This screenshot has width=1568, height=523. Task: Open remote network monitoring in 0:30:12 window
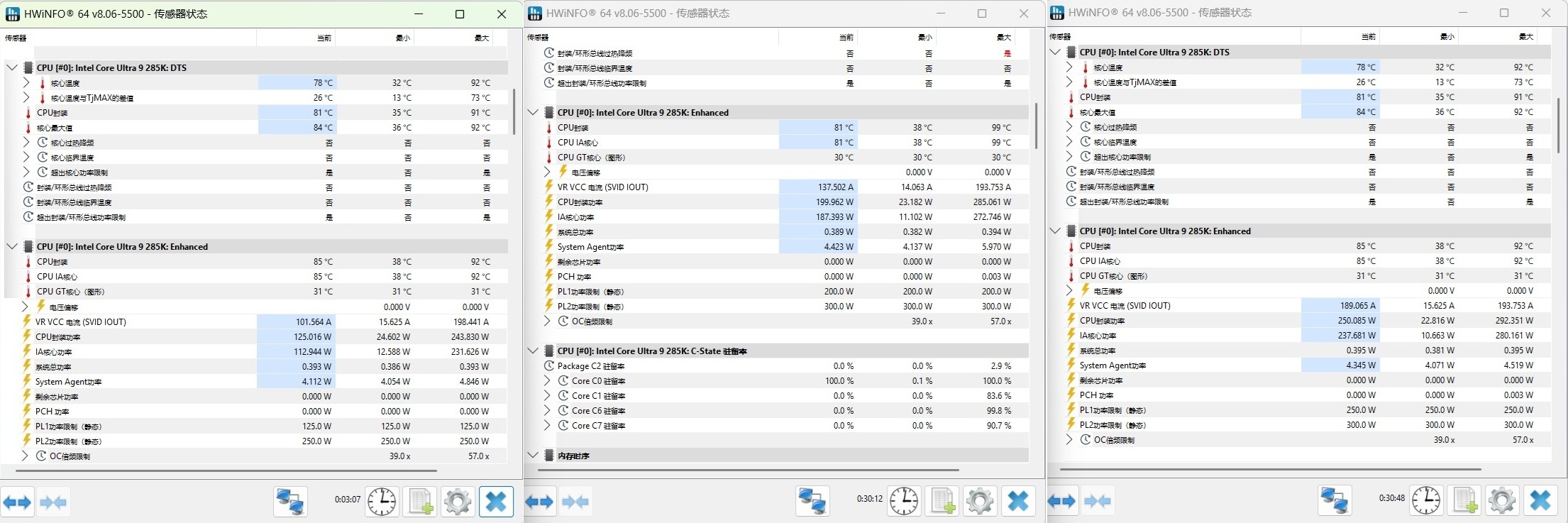[812, 501]
